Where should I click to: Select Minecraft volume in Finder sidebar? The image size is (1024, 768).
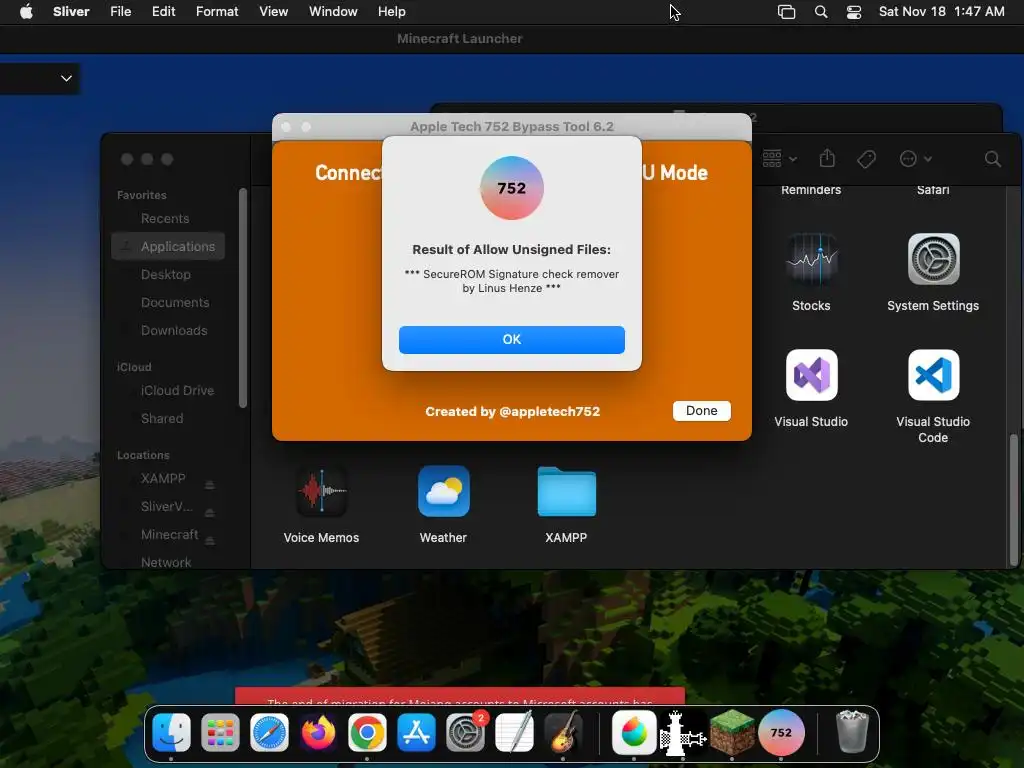click(x=169, y=535)
